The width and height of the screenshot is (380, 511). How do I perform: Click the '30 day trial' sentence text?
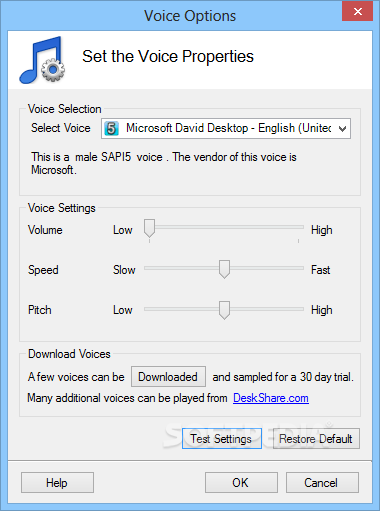pos(283,377)
